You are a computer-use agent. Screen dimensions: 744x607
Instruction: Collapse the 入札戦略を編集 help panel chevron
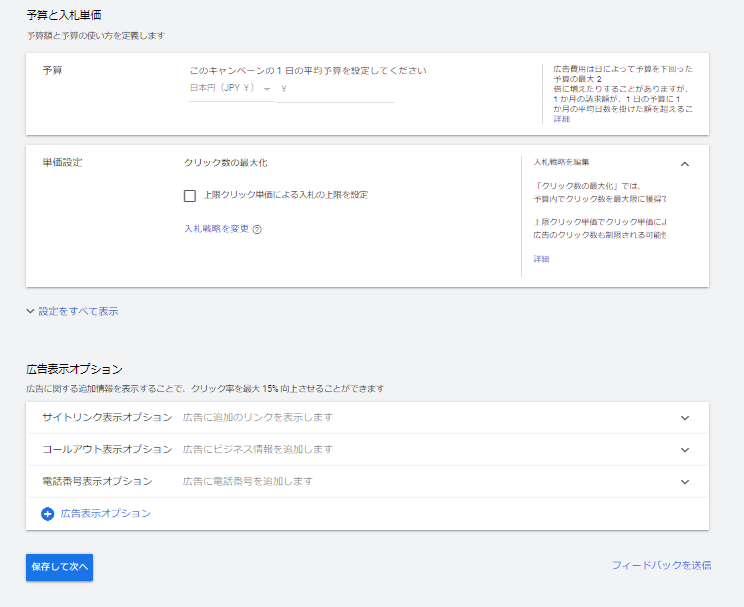(x=684, y=164)
